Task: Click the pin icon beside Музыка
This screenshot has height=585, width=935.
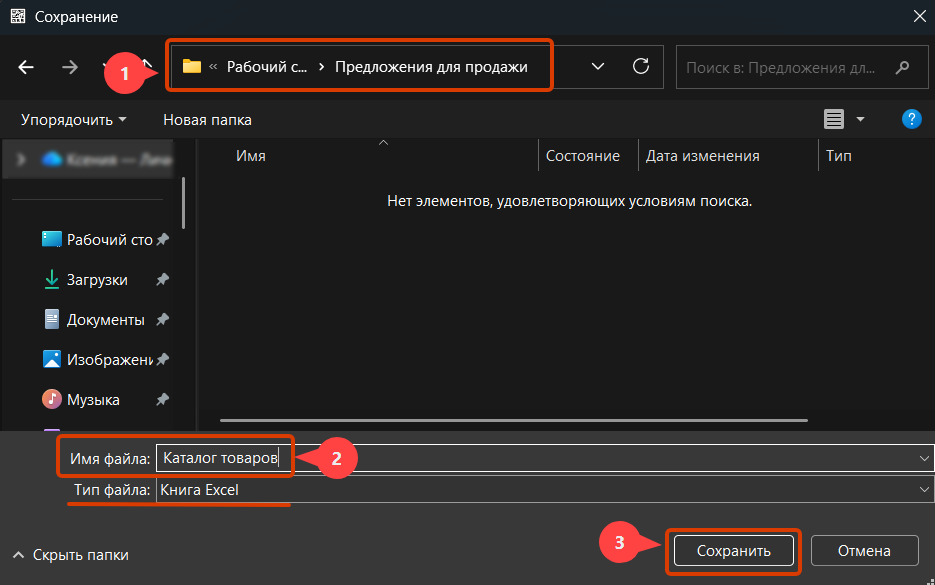Action: point(163,400)
